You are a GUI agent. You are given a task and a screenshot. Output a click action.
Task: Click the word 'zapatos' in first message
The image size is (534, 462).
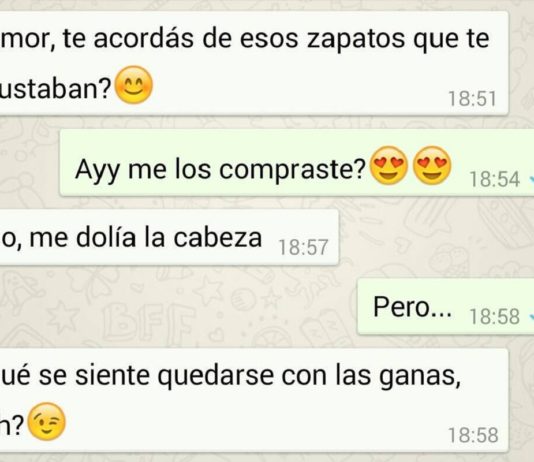356,39
